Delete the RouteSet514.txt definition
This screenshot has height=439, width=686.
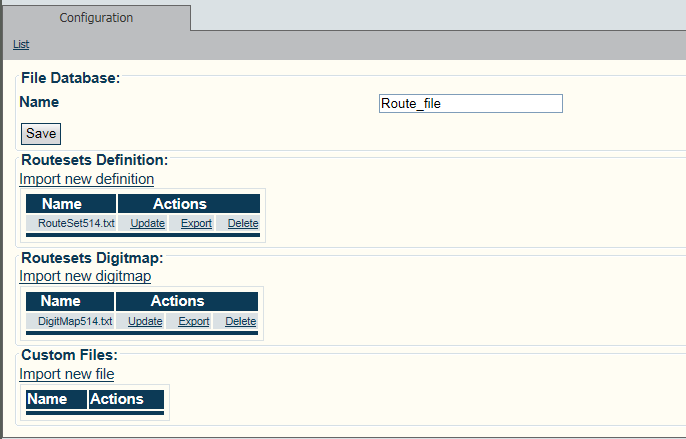tap(242, 223)
